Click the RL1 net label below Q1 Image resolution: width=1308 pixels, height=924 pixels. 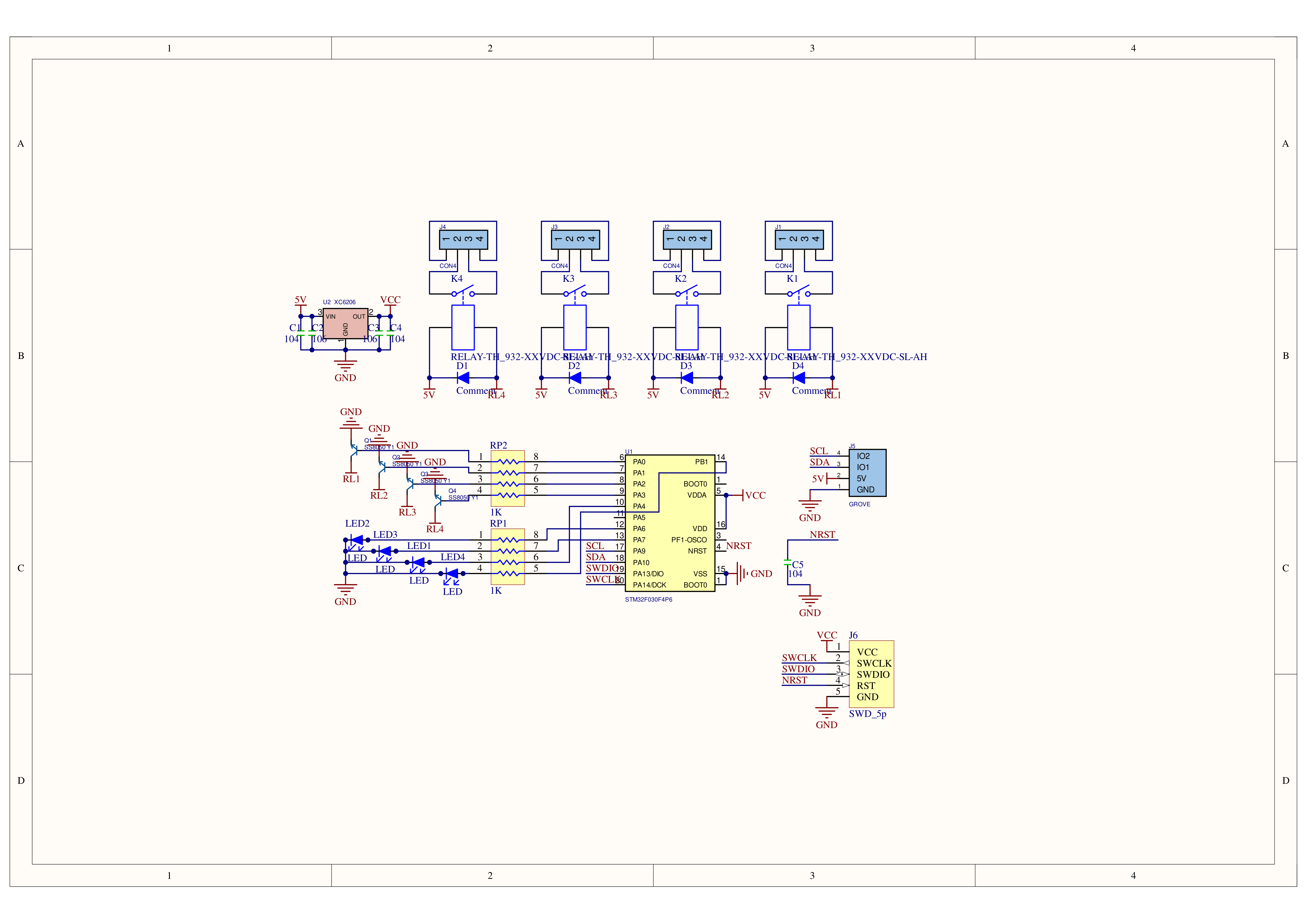pos(351,479)
